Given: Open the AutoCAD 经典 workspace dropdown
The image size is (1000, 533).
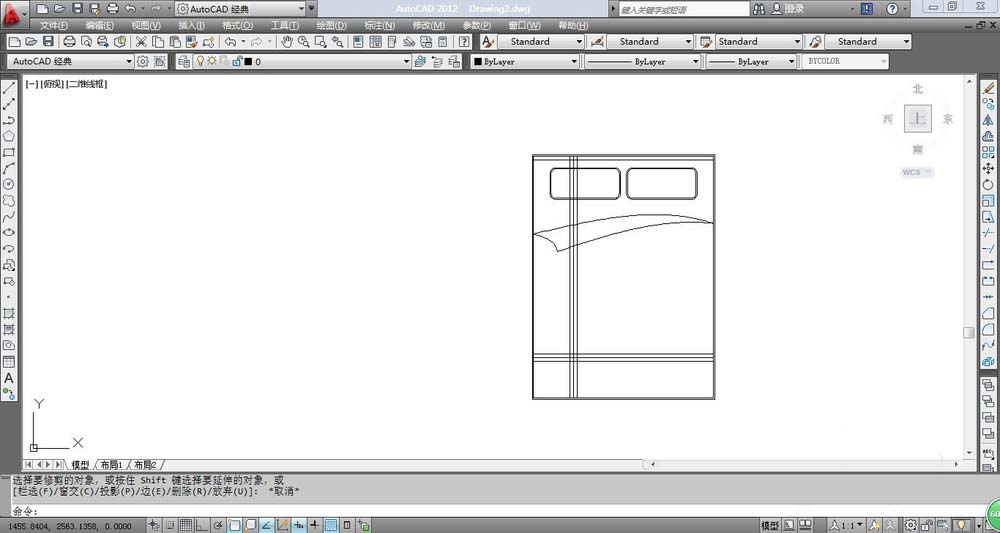Looking at the screenshot, I should (70, 61).
